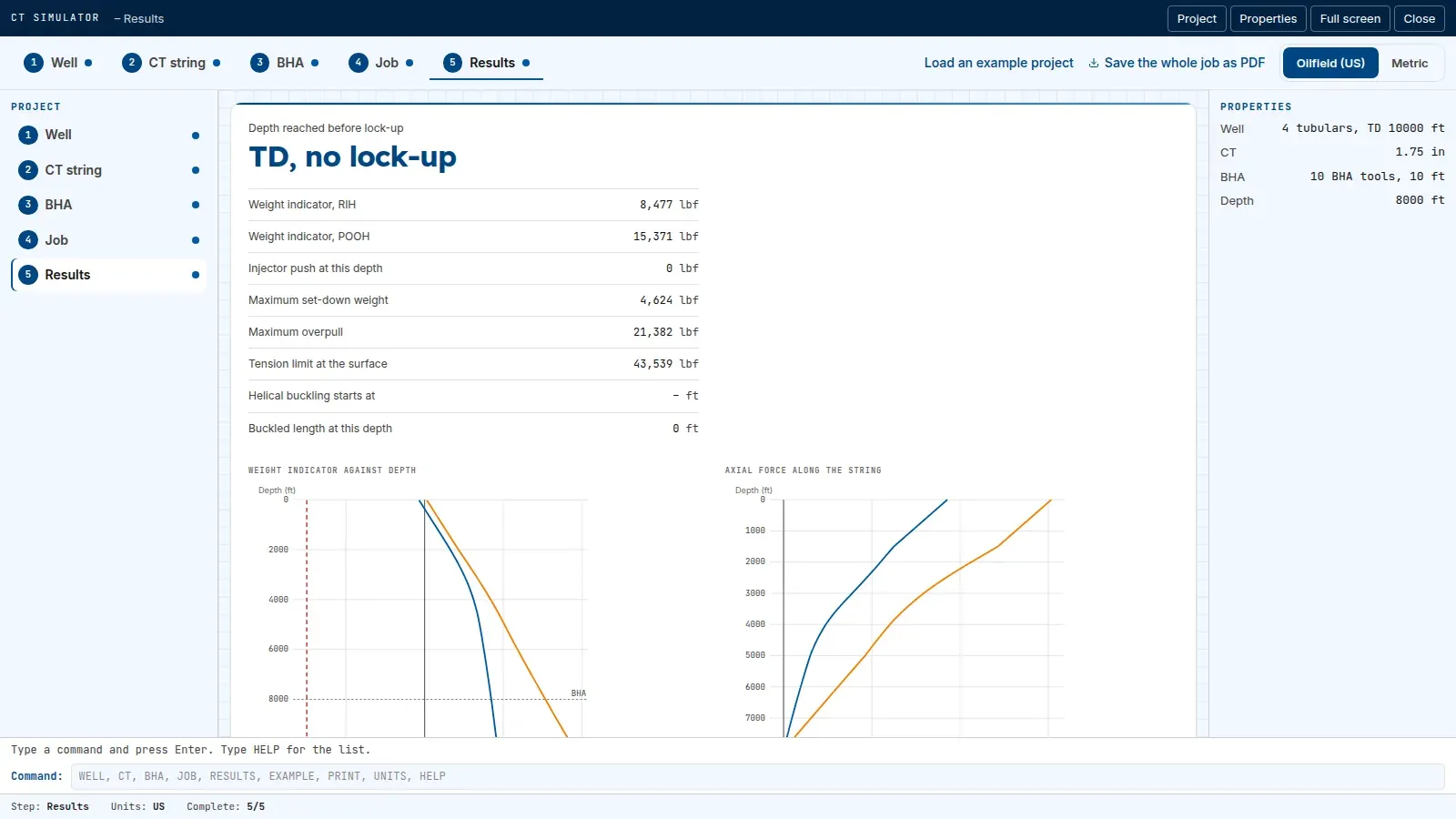Click the BHA property value 10 BHA tools

click(1377, 177)
